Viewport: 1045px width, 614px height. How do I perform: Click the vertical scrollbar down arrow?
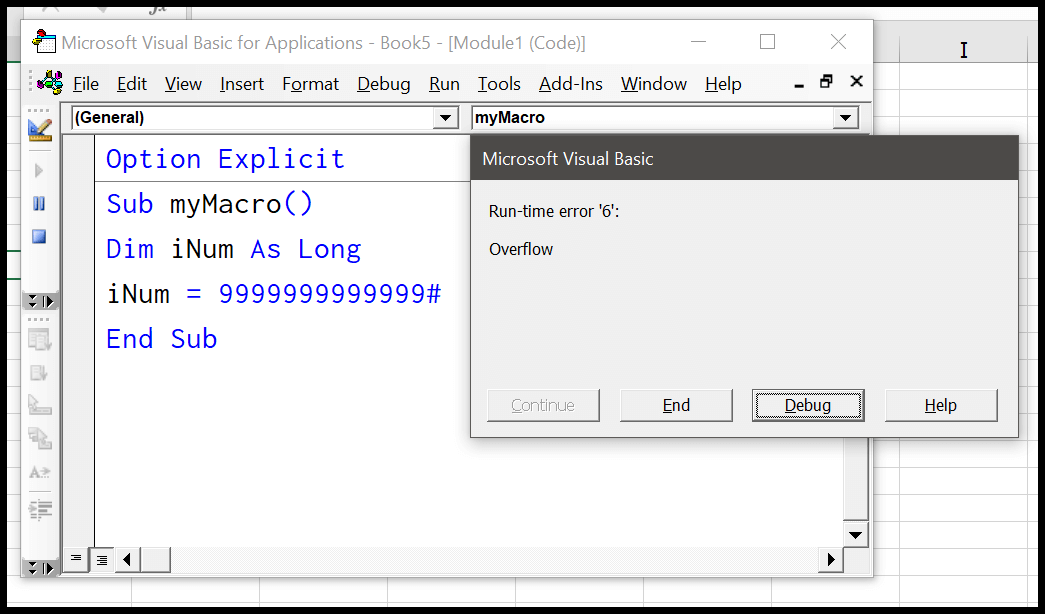pos(856,535)
